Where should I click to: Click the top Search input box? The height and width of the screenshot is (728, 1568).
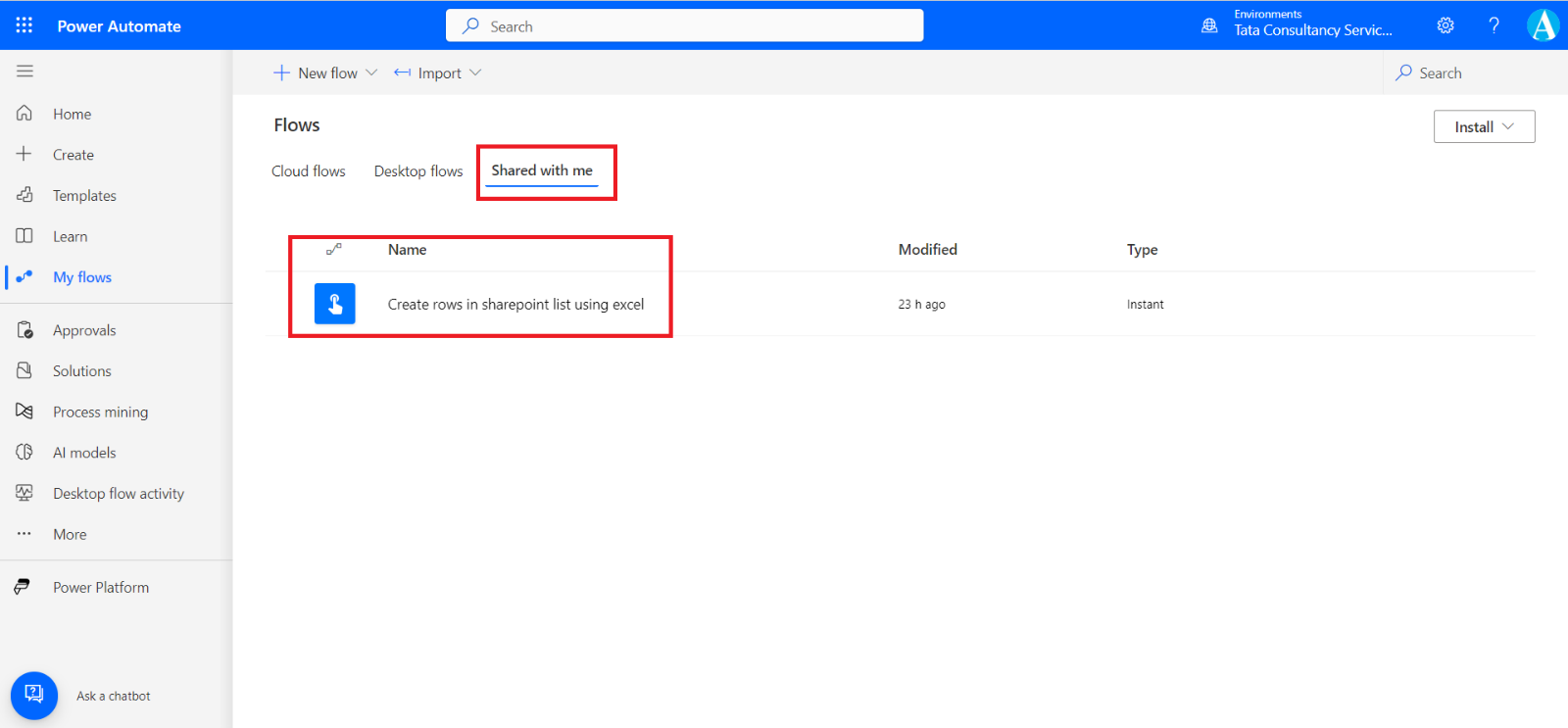pos(684,26)
